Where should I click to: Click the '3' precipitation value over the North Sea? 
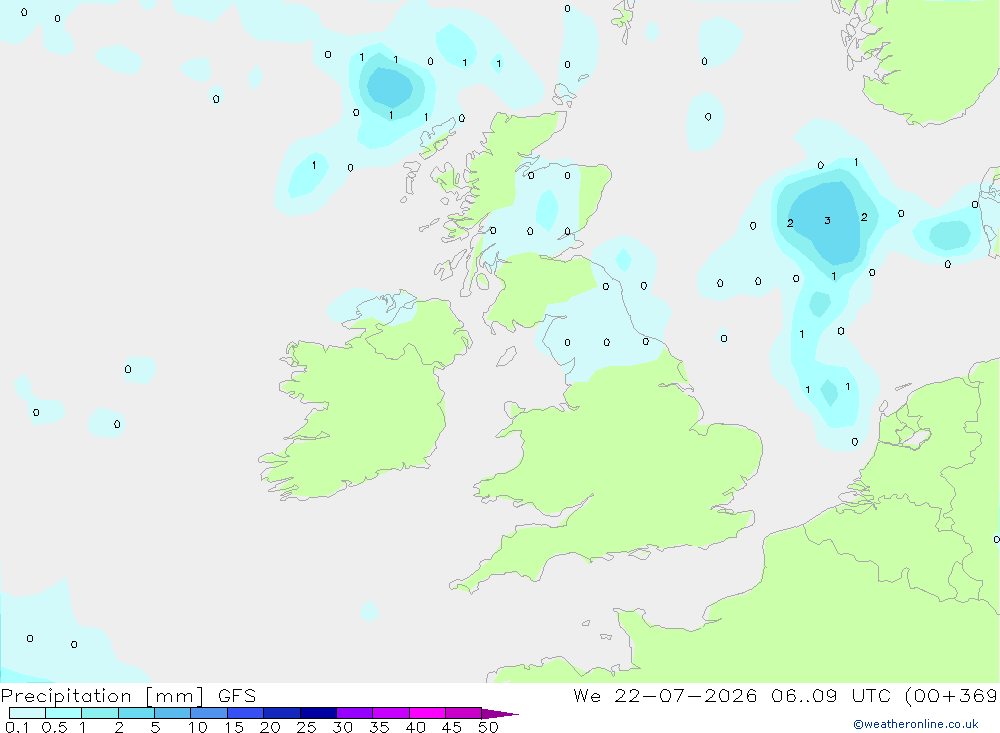(x=827, y=221)
